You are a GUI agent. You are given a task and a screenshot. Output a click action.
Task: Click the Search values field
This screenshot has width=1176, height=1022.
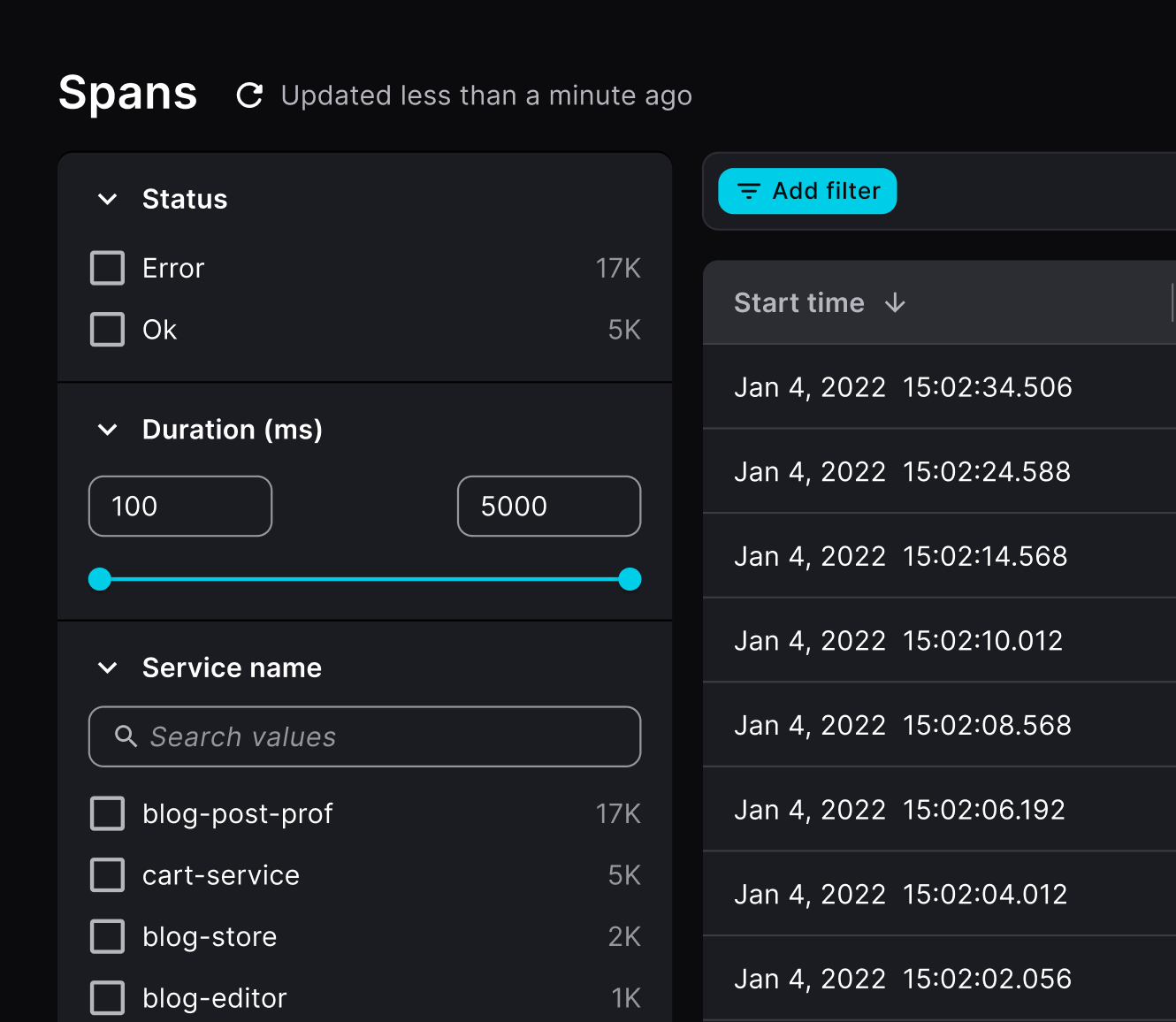point(364,736)
